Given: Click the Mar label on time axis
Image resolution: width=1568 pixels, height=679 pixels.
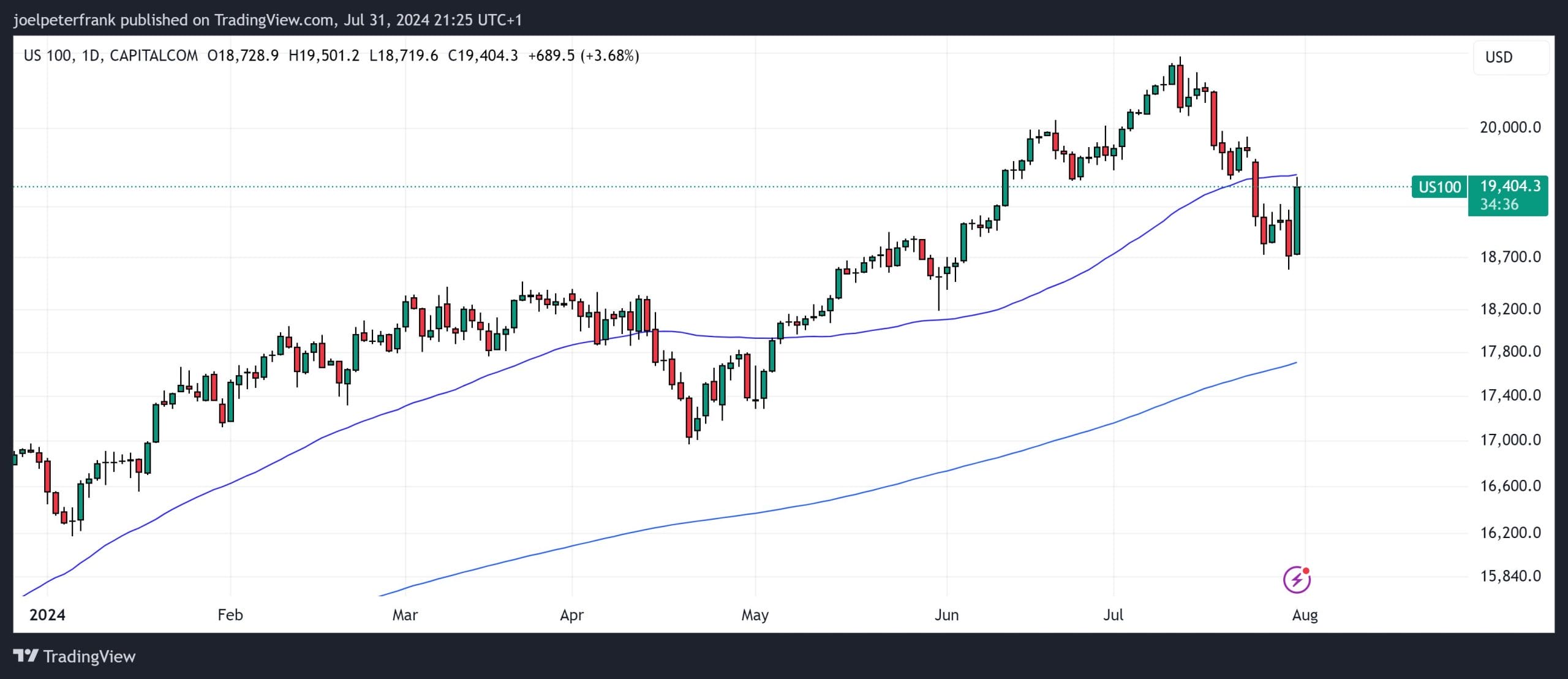Looking at the screenshot, I should coord(405,615).
